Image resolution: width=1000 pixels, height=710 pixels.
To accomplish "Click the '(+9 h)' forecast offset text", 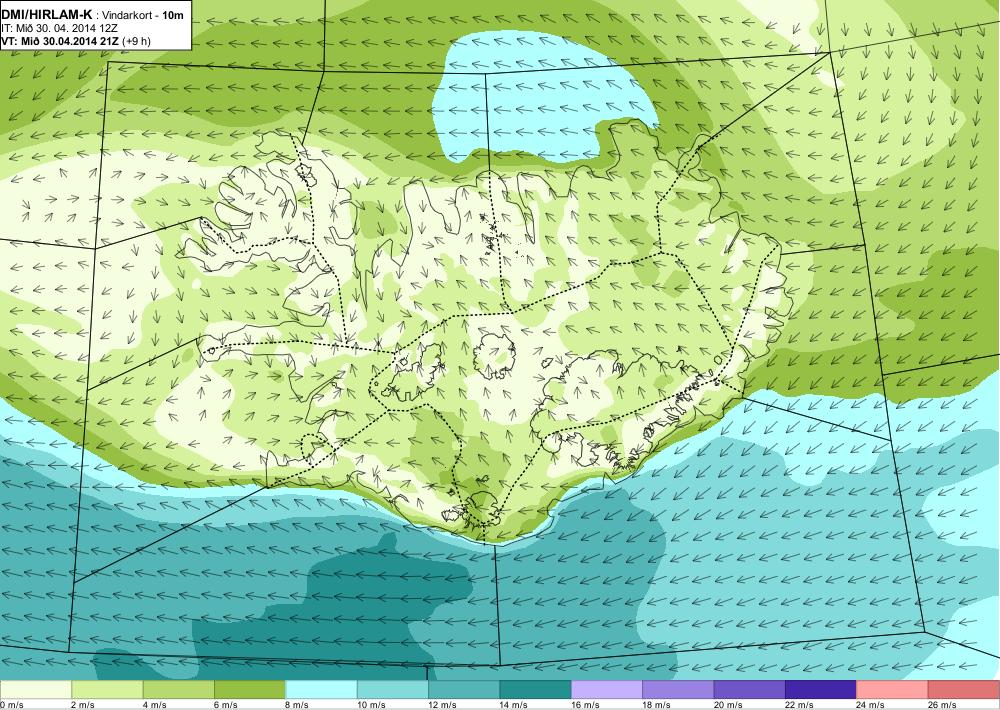I will [x=136, y=41].
